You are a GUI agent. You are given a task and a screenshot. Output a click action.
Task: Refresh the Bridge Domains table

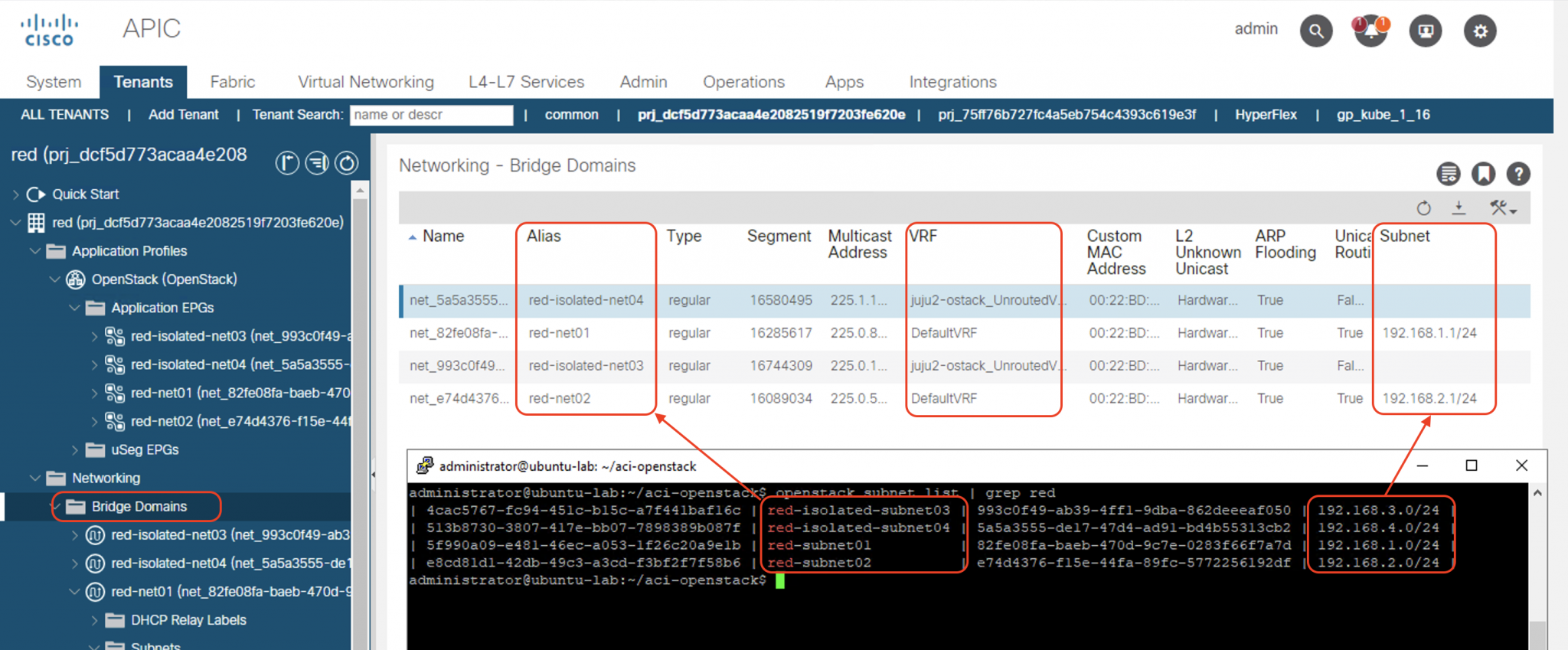pos(1423,207)
